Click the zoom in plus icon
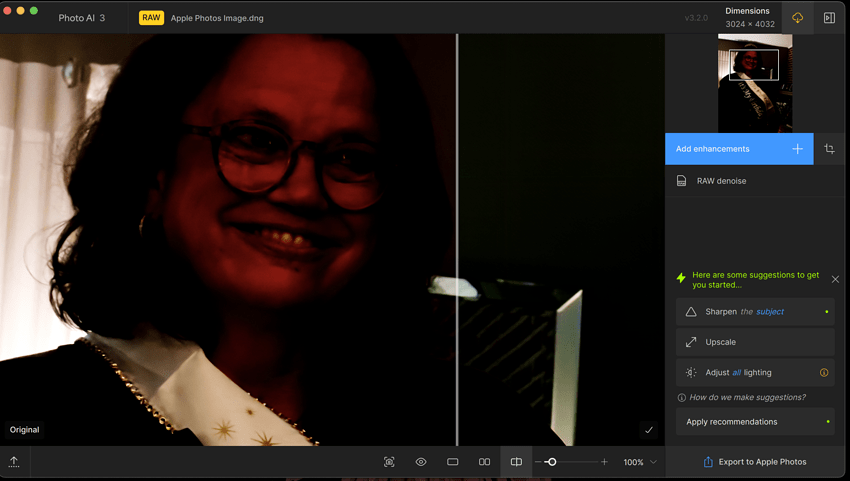This screenshot has height=481, width=850. 604,462
